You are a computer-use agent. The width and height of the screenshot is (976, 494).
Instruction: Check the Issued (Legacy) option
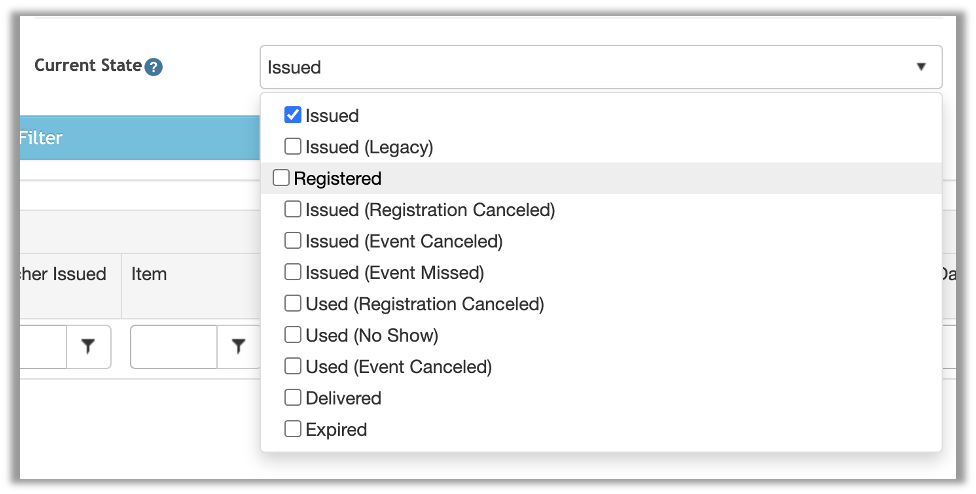(x=293, y=146)
